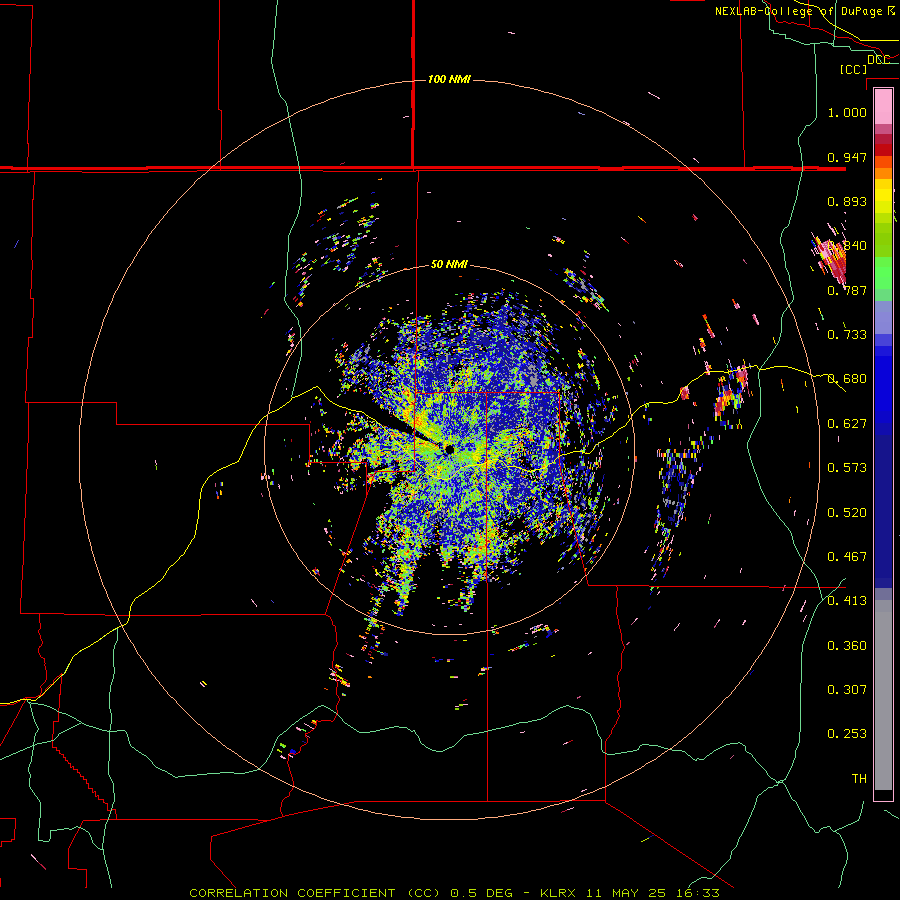Click the 0.307 legend value
Screen dimensions: 900x900
point(847,690)
